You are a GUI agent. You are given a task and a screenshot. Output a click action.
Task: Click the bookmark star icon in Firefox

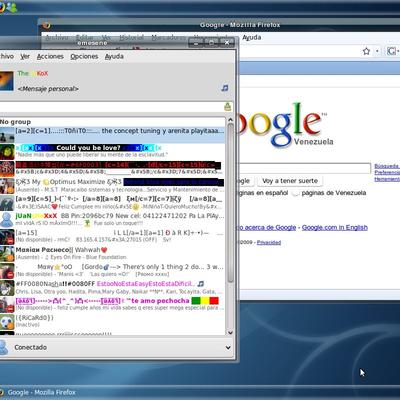click(x=366, y=51)
